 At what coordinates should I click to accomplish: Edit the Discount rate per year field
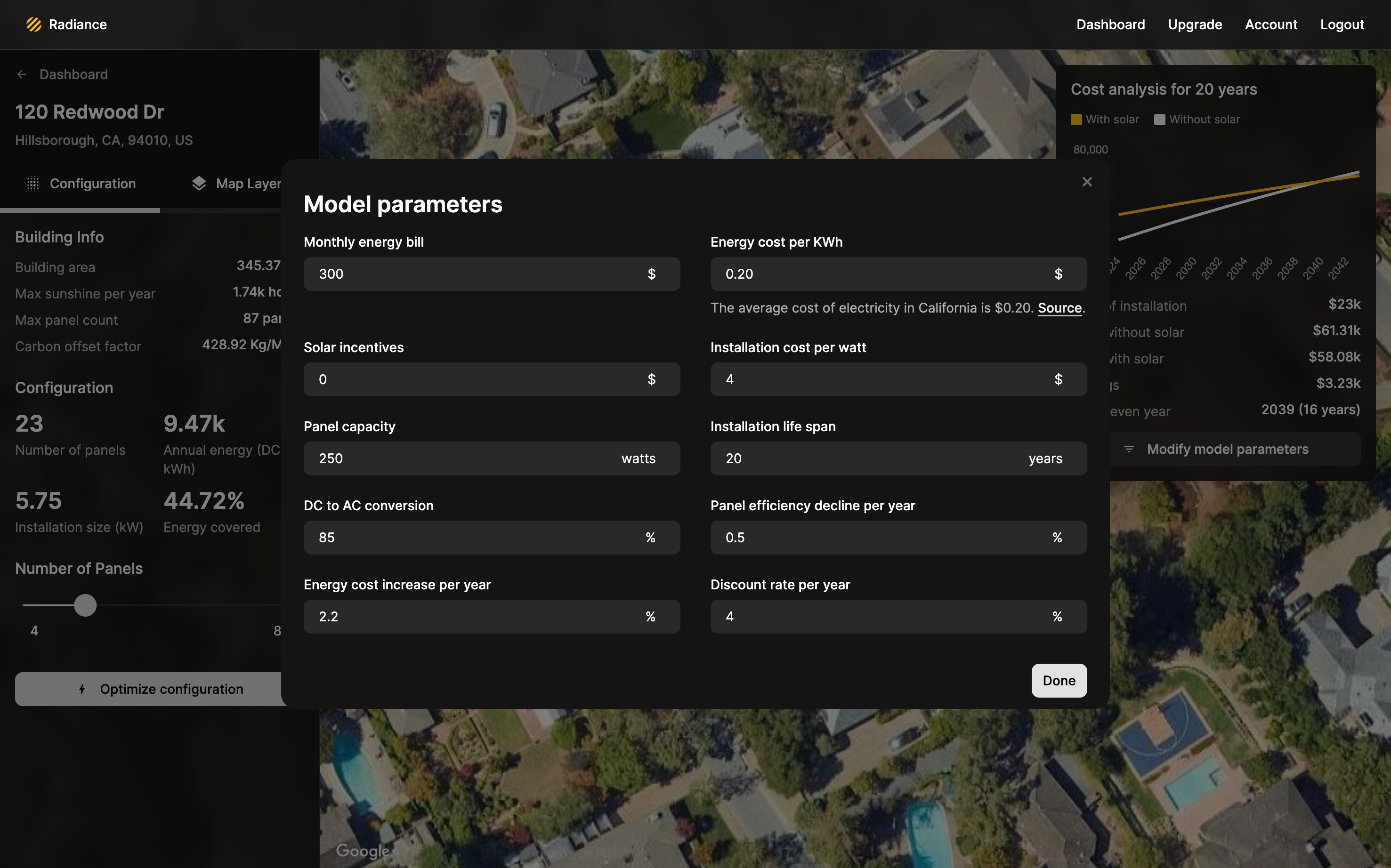pyautogui.click(x=879, y=617)
